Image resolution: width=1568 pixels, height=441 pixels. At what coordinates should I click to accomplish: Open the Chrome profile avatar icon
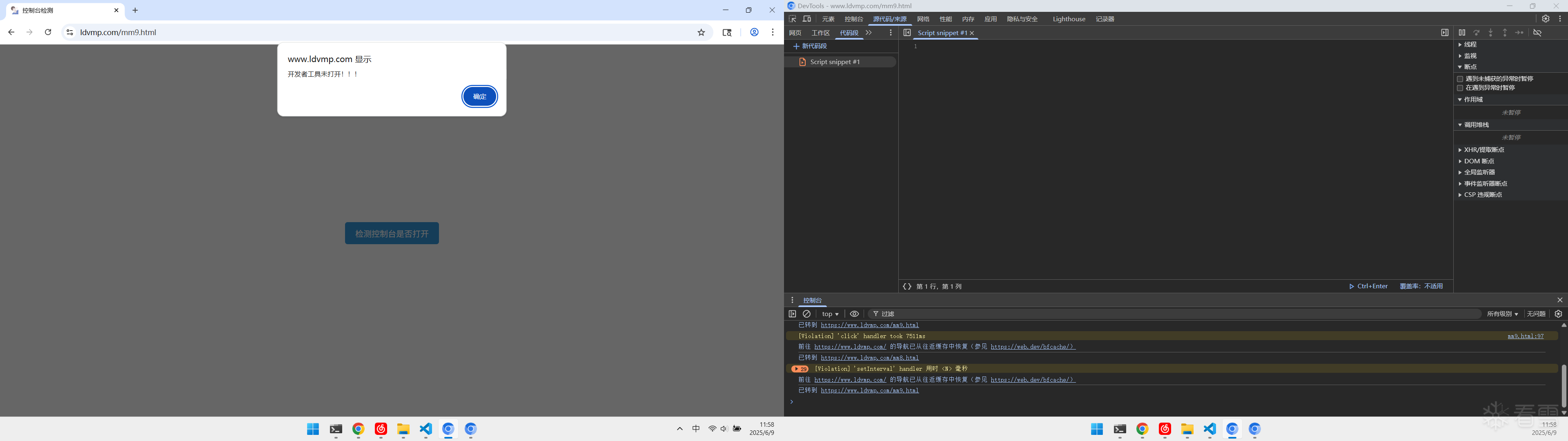[754, 32]
